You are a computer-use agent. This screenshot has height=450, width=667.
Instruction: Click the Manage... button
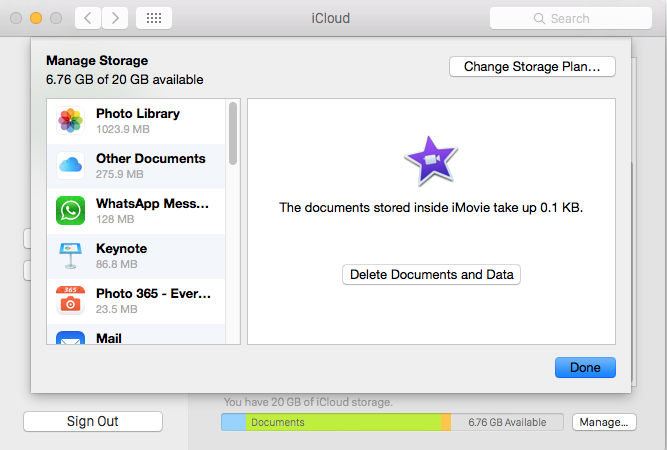[x=604, y=422]
